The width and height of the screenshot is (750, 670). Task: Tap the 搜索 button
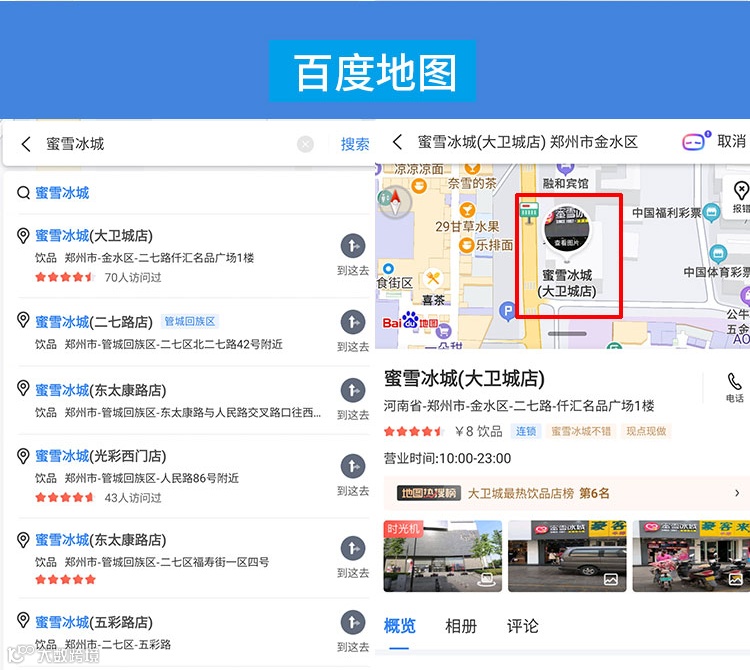click(x=355, y=144)
